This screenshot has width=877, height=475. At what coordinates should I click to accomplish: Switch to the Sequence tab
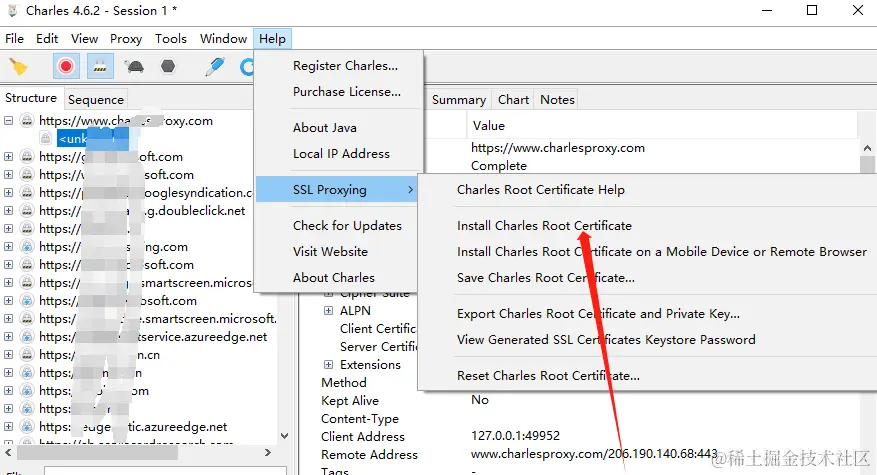pyautogui.click(x=96, y=100)
